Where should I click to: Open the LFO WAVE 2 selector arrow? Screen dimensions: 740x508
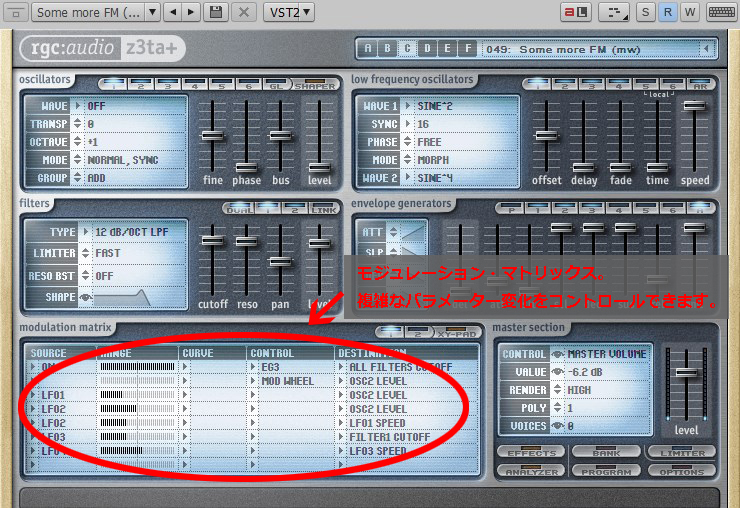(x=408, y=178)
